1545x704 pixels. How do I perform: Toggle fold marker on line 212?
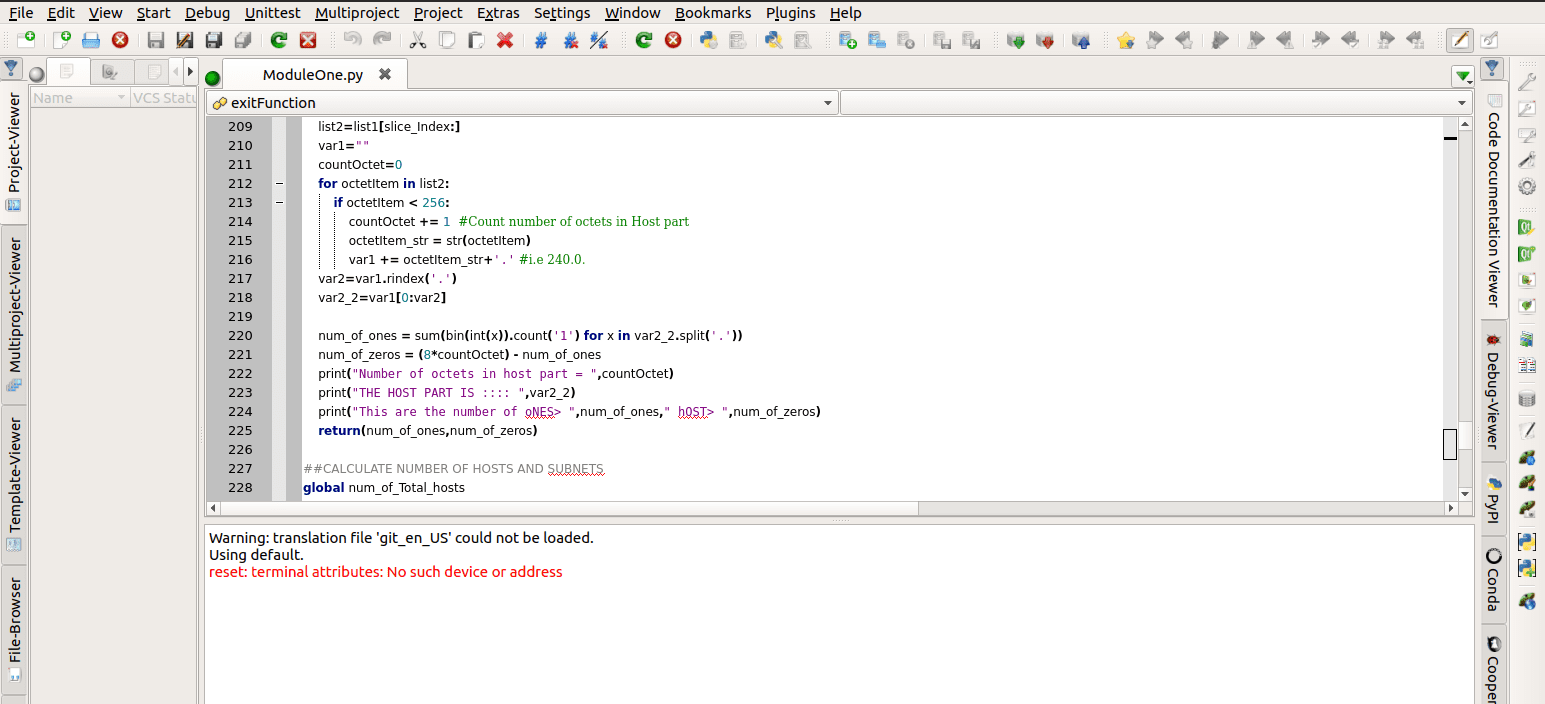tap(279, 184)
